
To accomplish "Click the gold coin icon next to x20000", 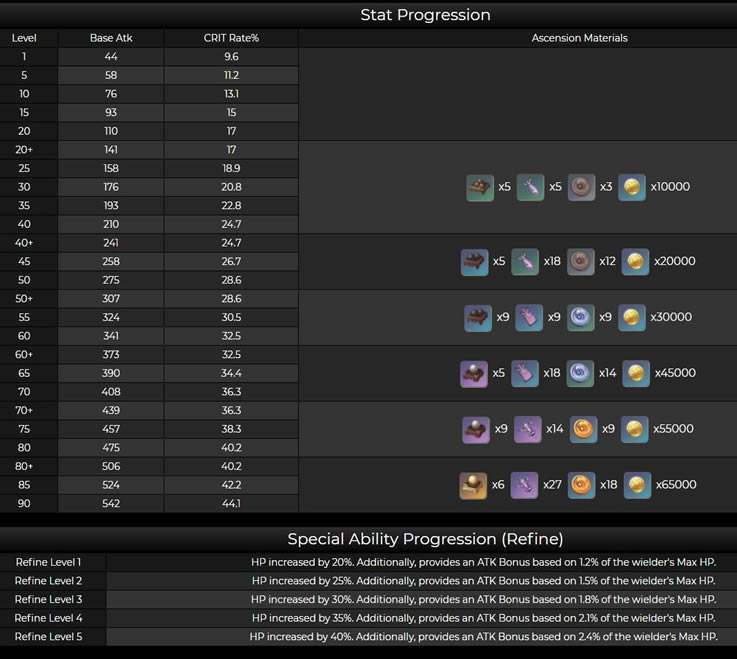I will coord(634,262).
